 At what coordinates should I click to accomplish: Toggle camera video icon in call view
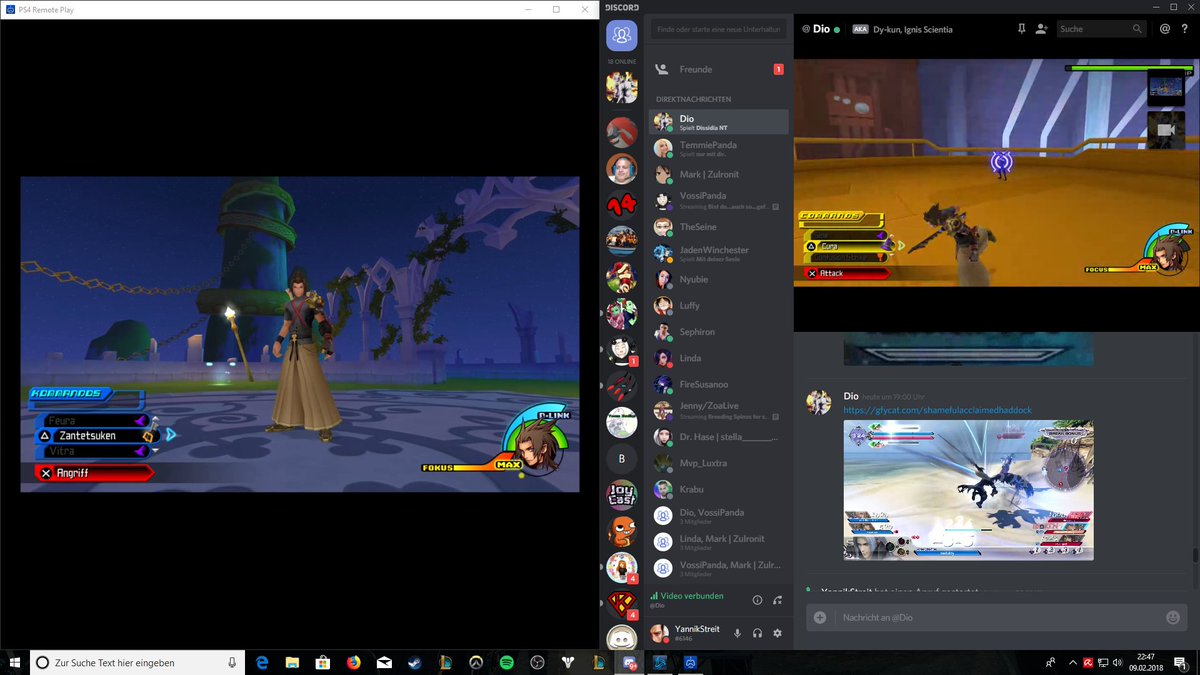(1166, 130)
